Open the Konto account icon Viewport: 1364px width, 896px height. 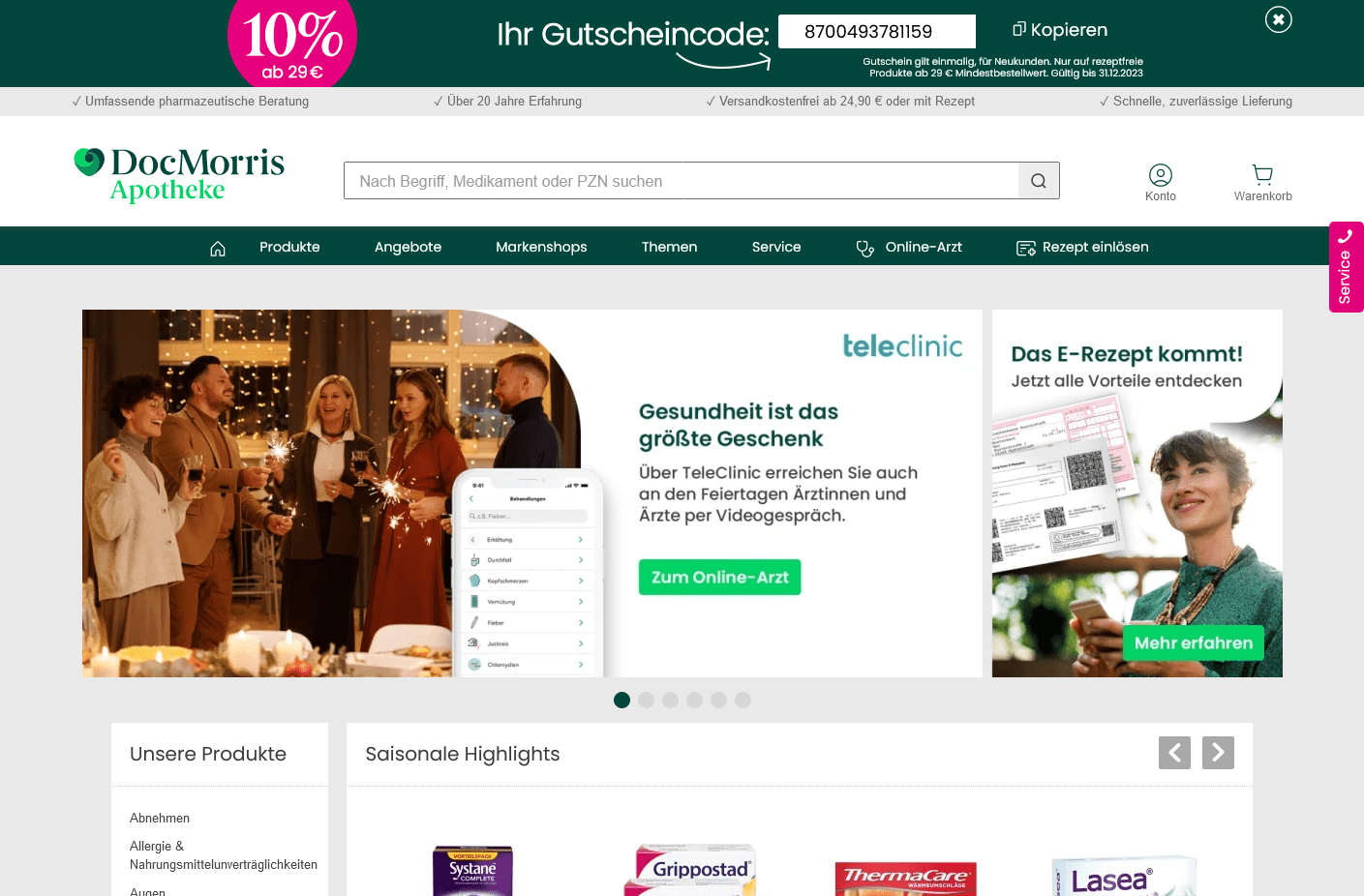1160,182
